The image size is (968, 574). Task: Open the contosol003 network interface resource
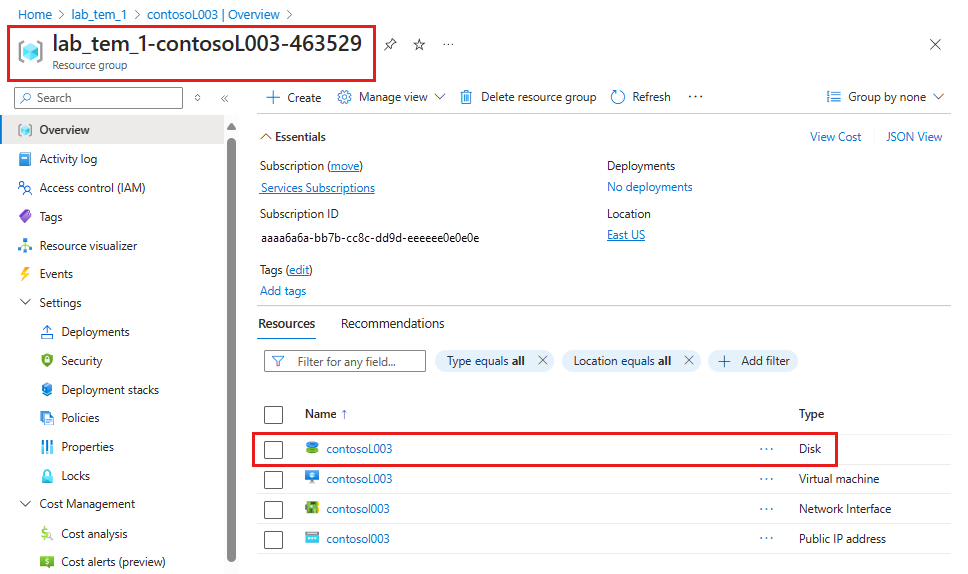(358, 509)
